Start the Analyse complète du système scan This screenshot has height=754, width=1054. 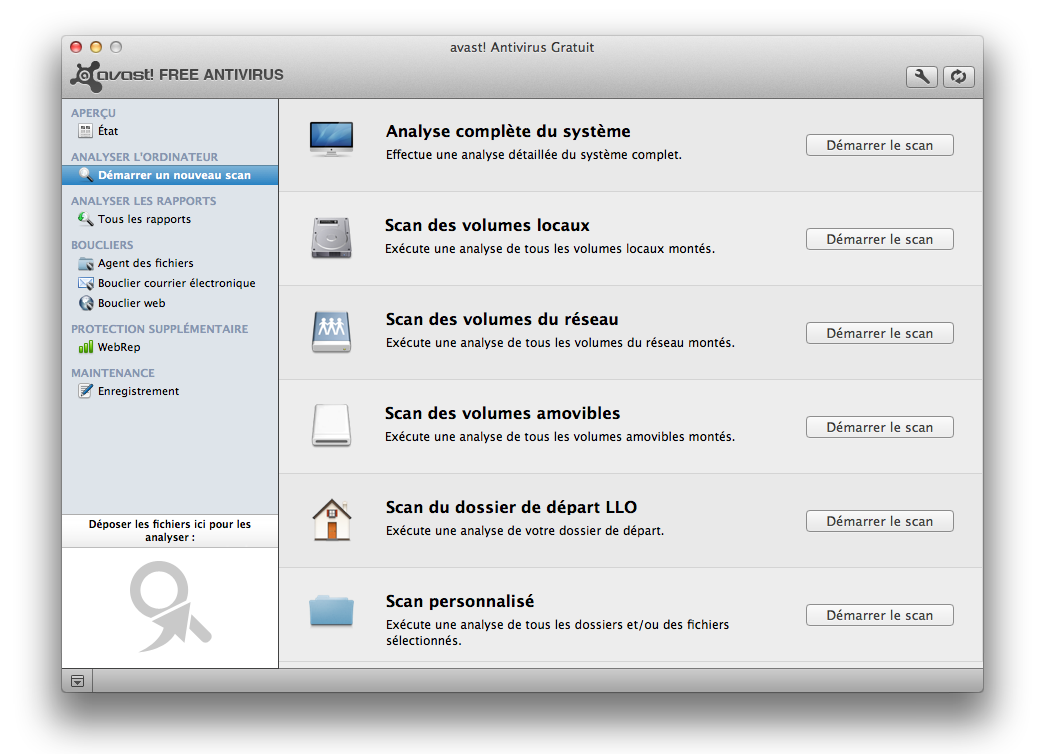coord(879,145)
